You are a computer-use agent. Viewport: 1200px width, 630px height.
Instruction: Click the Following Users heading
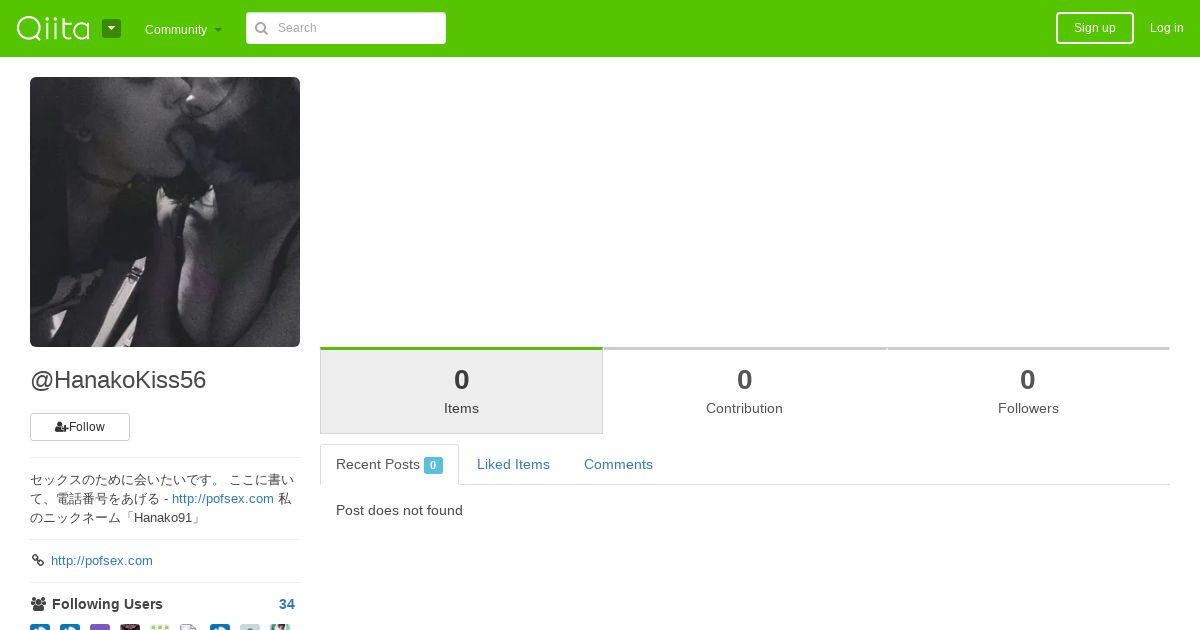click(x=107, y=604)
